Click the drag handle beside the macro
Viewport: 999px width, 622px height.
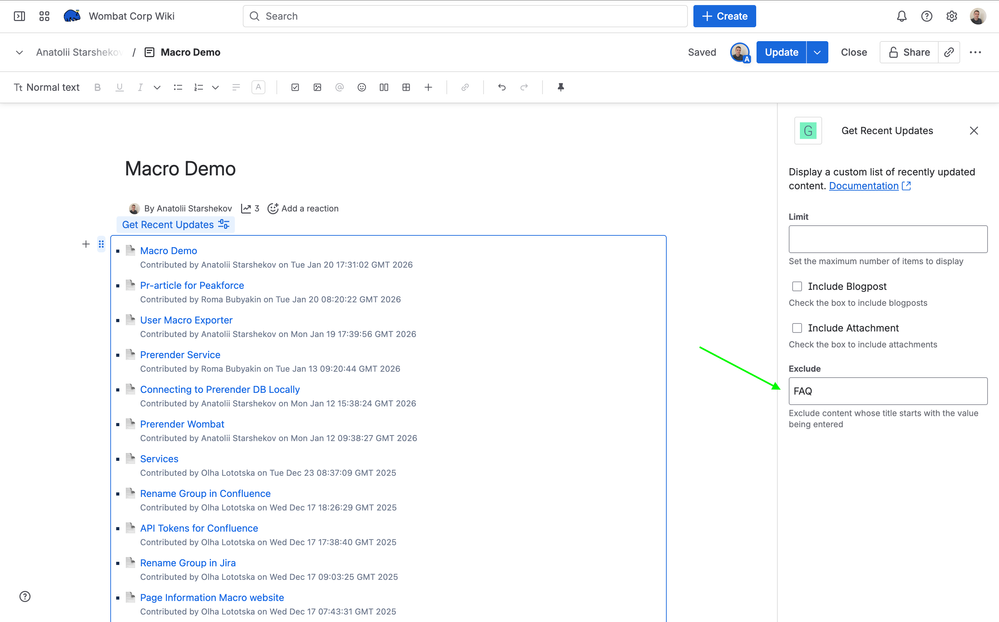101,244
